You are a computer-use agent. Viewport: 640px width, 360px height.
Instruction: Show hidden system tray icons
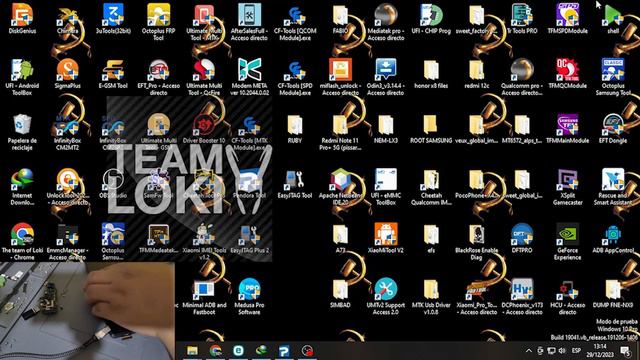(529, 351)
